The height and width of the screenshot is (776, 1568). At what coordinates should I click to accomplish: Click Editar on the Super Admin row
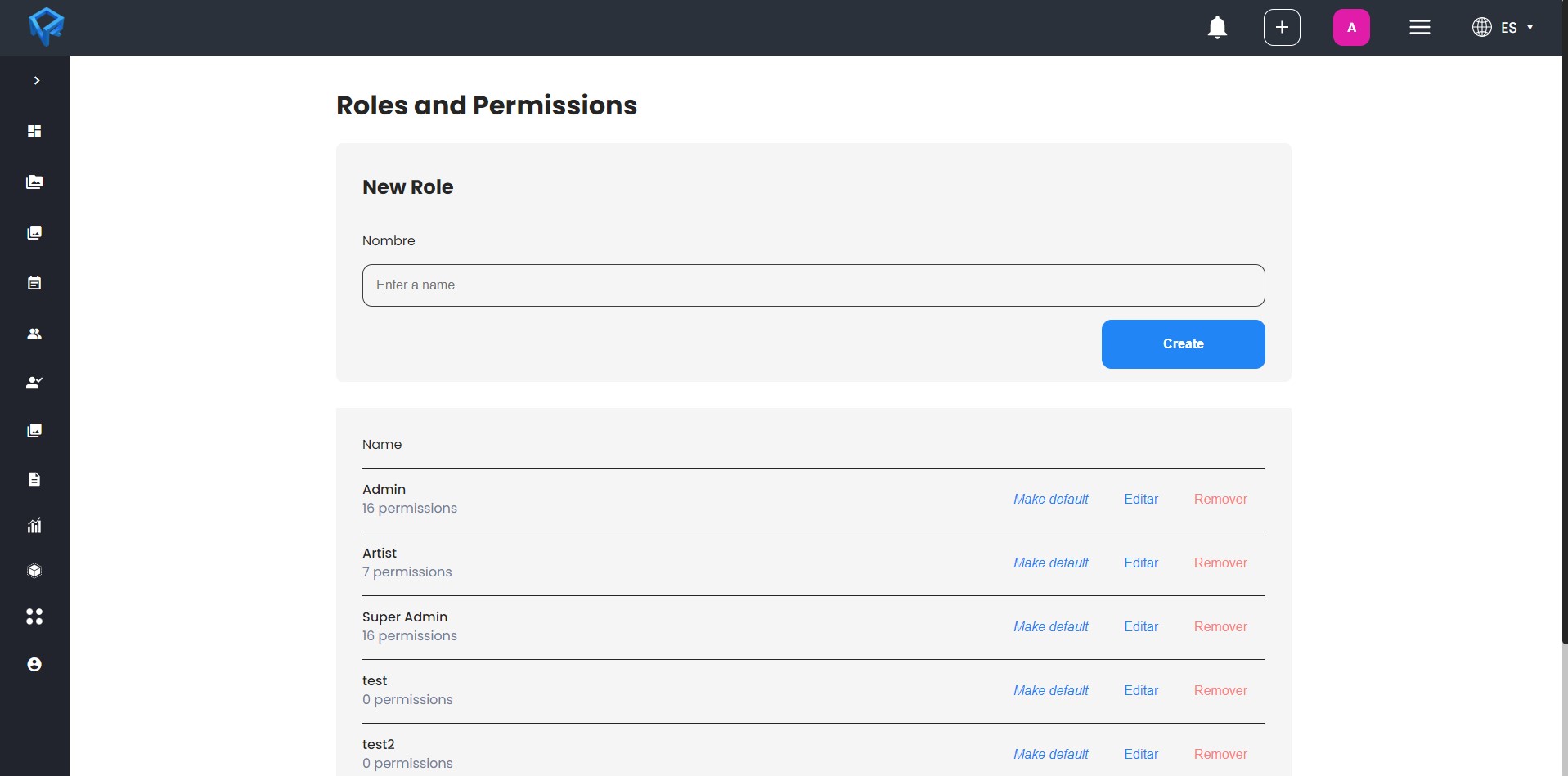tap(1141, 626)
